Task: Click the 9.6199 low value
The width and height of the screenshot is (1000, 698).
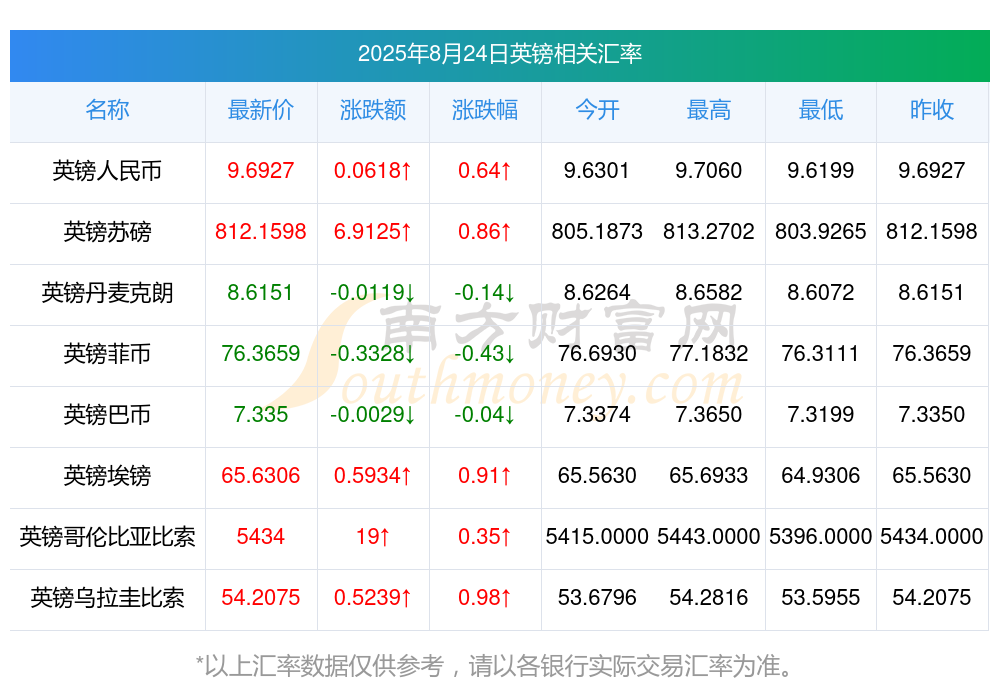Action: click(x=821, y=170)
